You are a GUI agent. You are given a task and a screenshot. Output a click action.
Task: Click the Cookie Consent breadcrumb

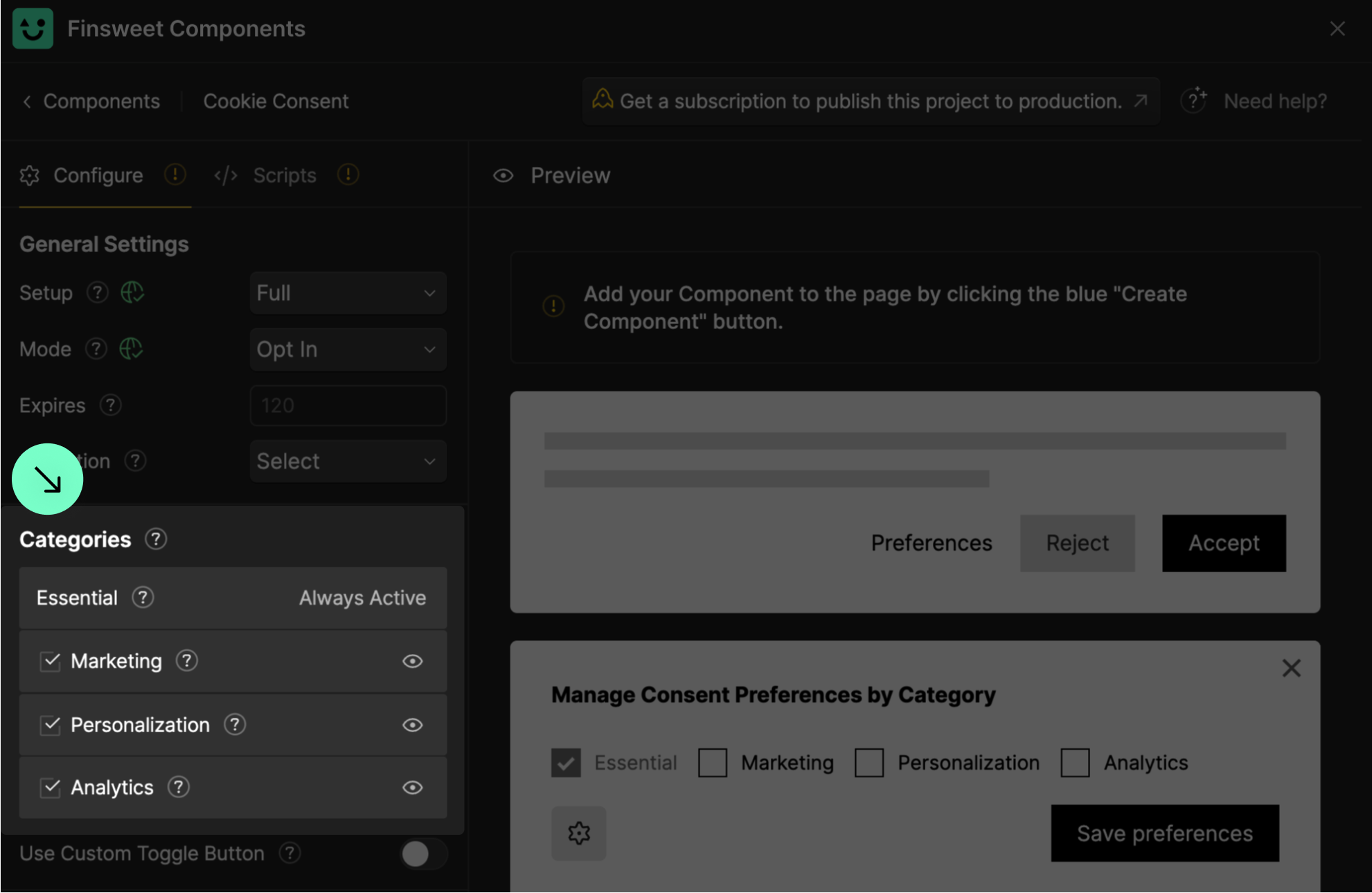click(x=276, y=101)
